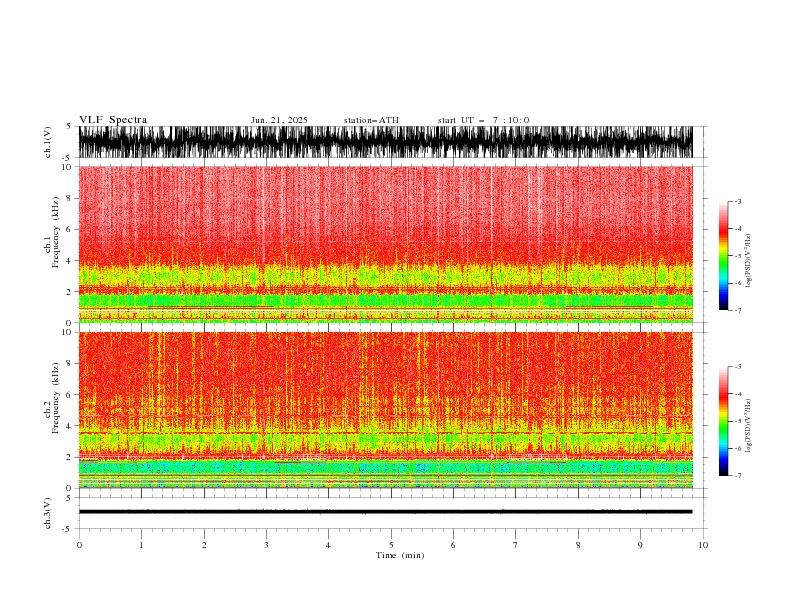The image size is (792, 612).
Task: Select the "ch.1 Frequency (kHz)" axis label
Action: point(52,232)
